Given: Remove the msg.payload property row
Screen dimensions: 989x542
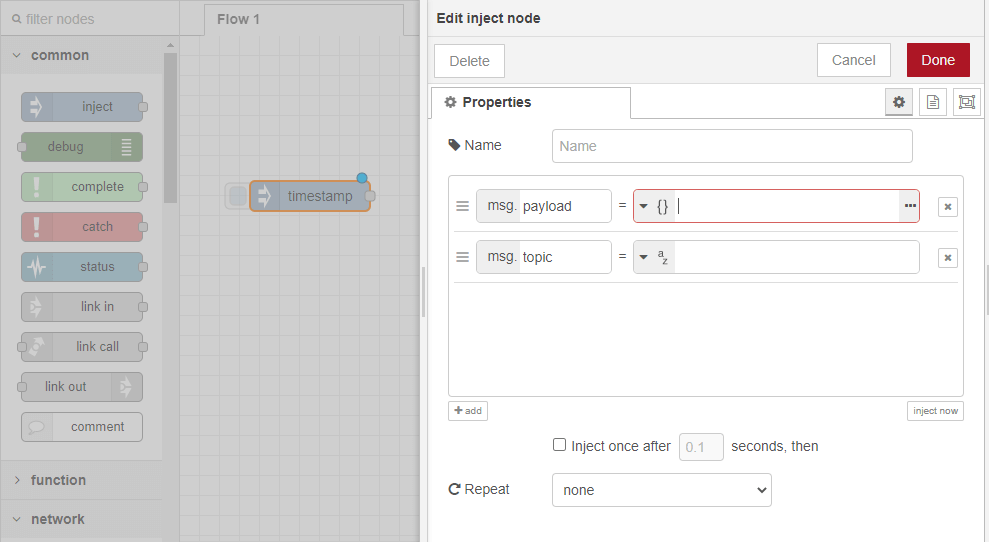Looking at the screenshot, I should coord(948,207).
